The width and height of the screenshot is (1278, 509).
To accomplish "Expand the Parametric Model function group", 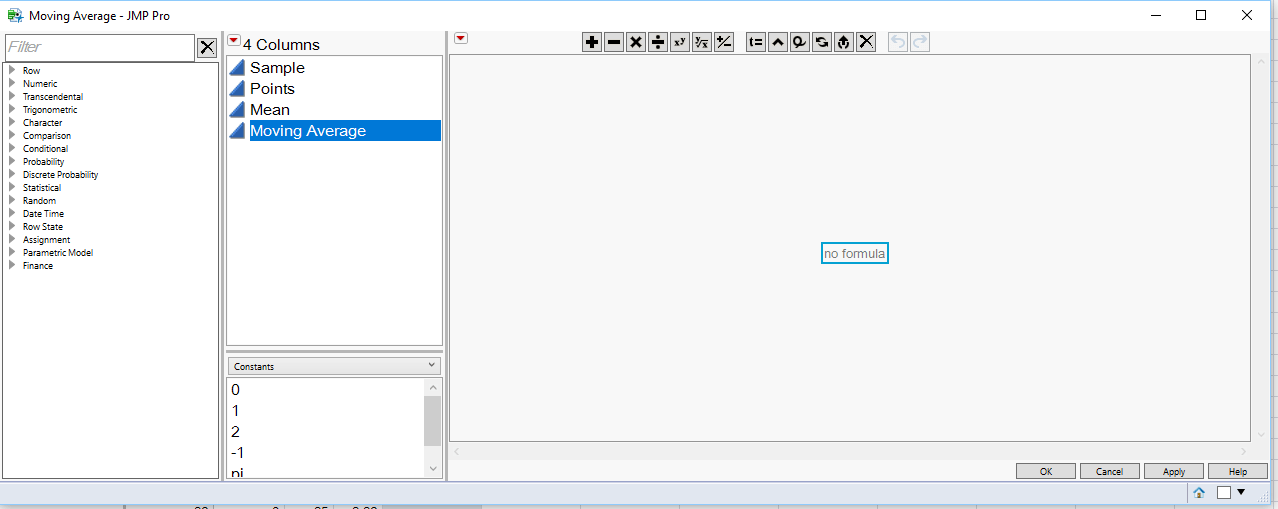I will tap(11, 252).
